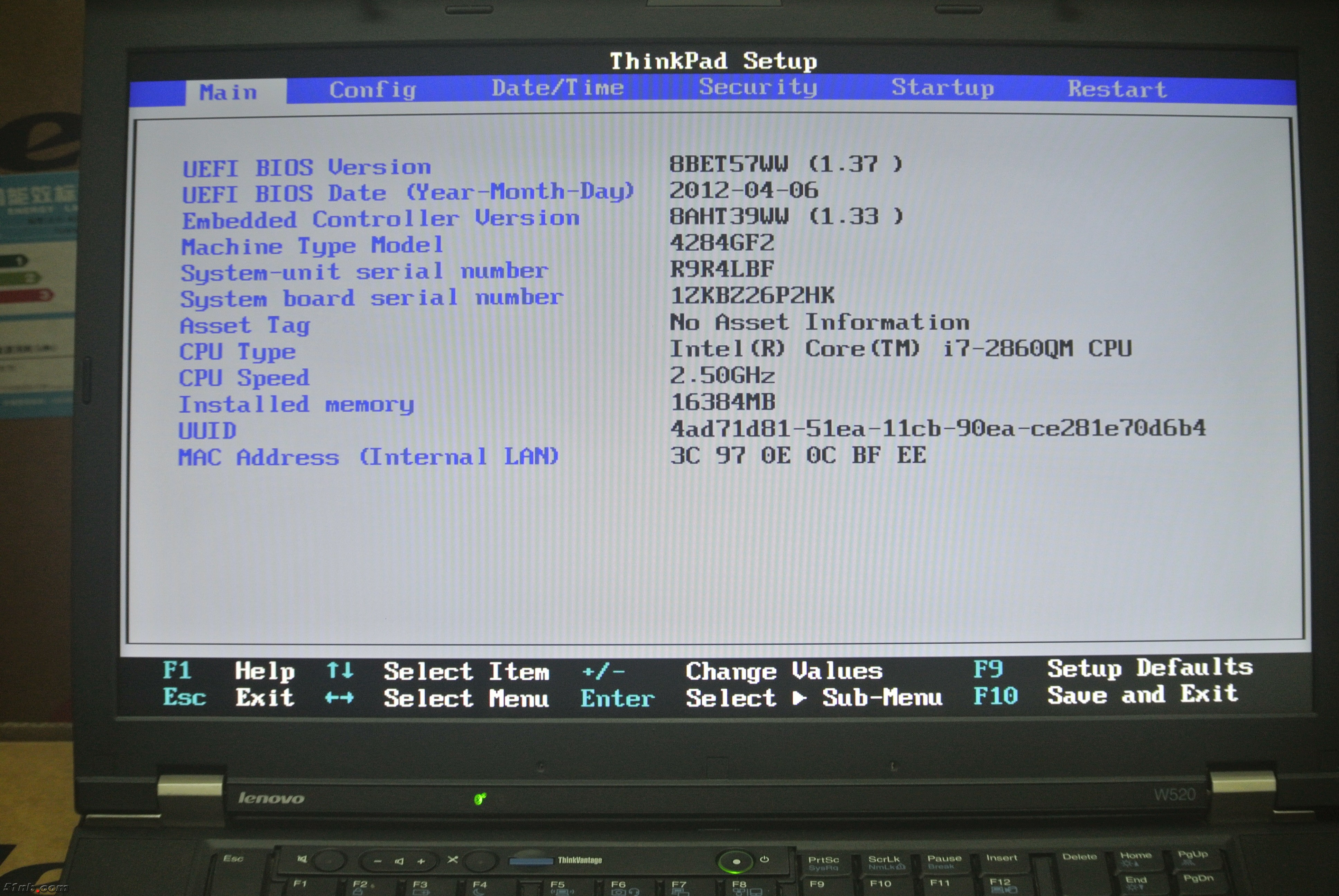The width and height of the screenshot is (1339, 896).
Task: Open the Security tab
Action: click(758, 87)
